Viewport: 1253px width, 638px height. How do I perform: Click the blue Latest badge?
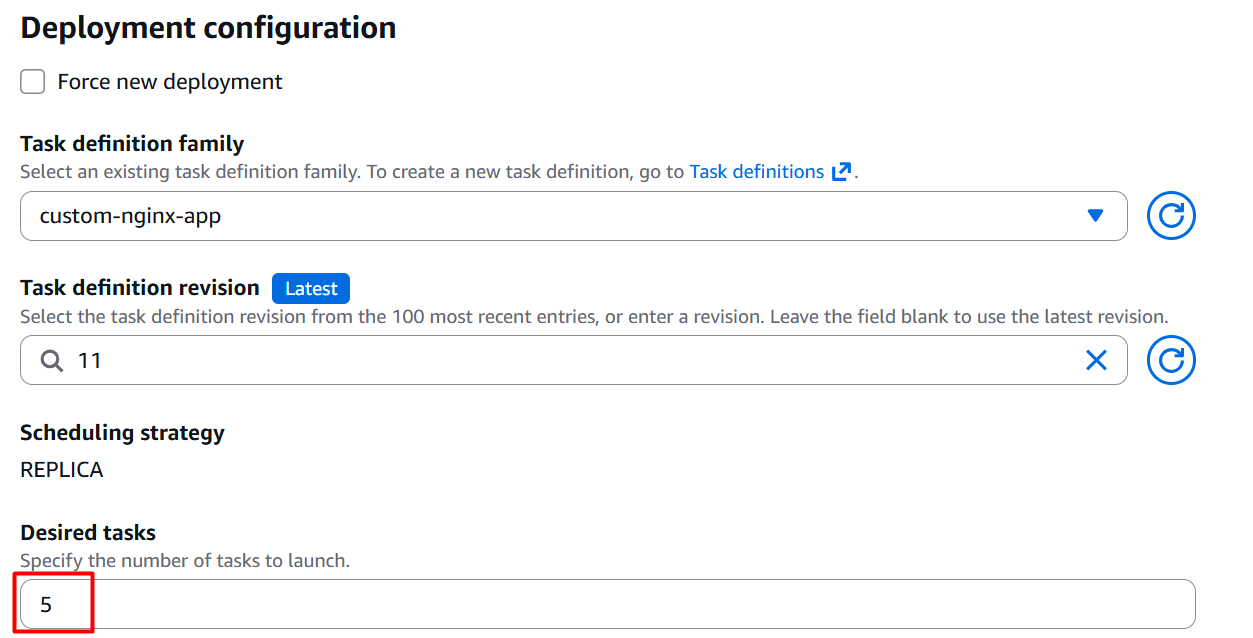pos(311,289)
